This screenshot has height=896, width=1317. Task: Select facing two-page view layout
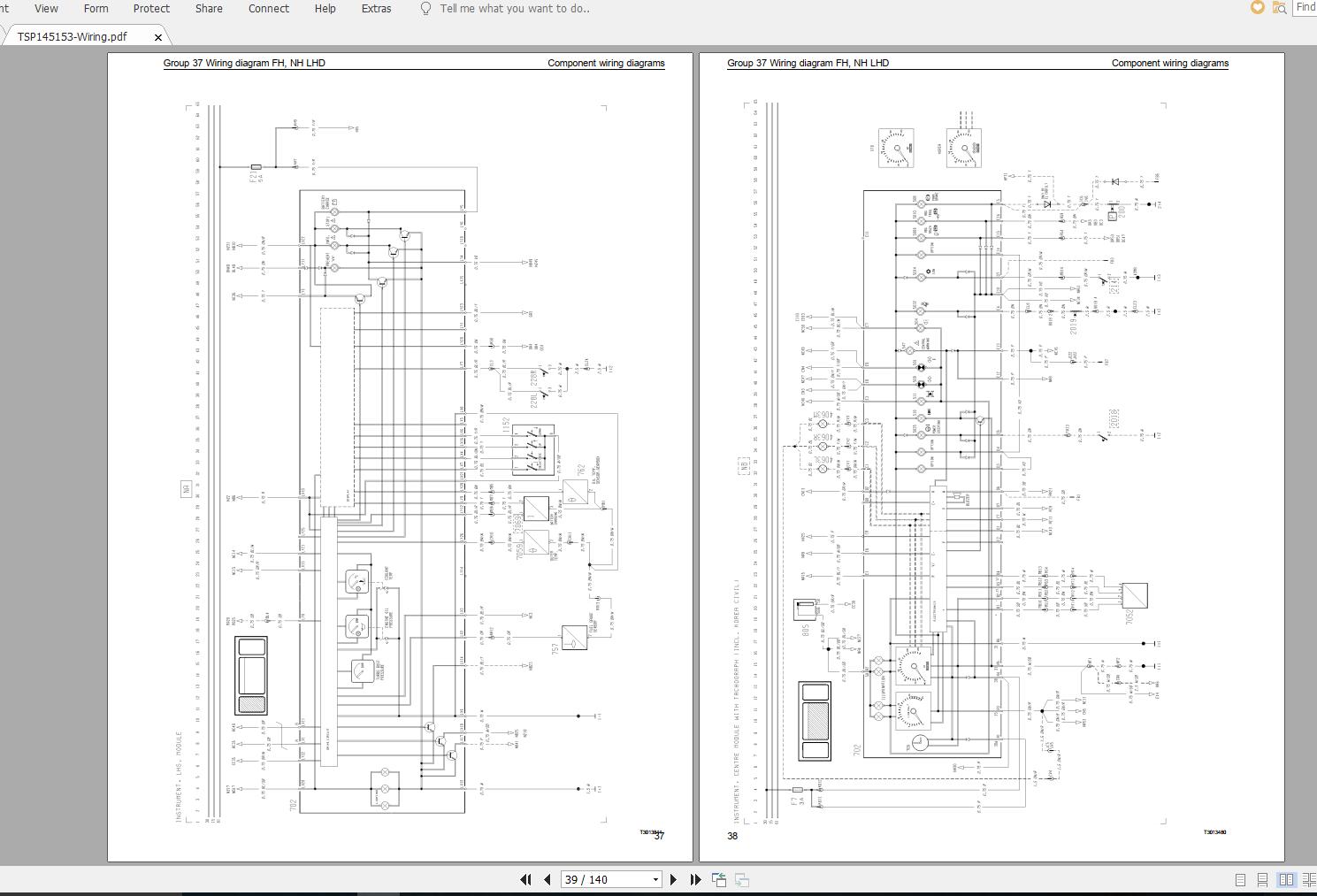pos(1284,879)
